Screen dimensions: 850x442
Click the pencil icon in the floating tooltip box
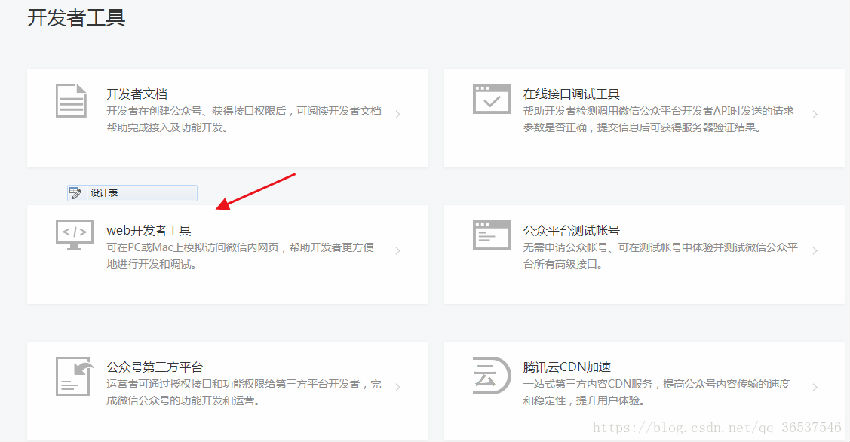pyautogui.click(x=74, y=192)
